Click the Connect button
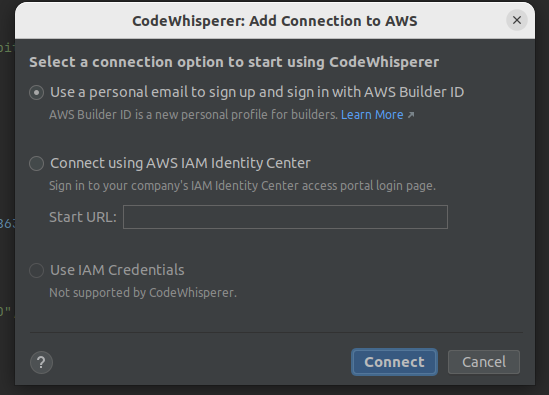 (394, 362)
